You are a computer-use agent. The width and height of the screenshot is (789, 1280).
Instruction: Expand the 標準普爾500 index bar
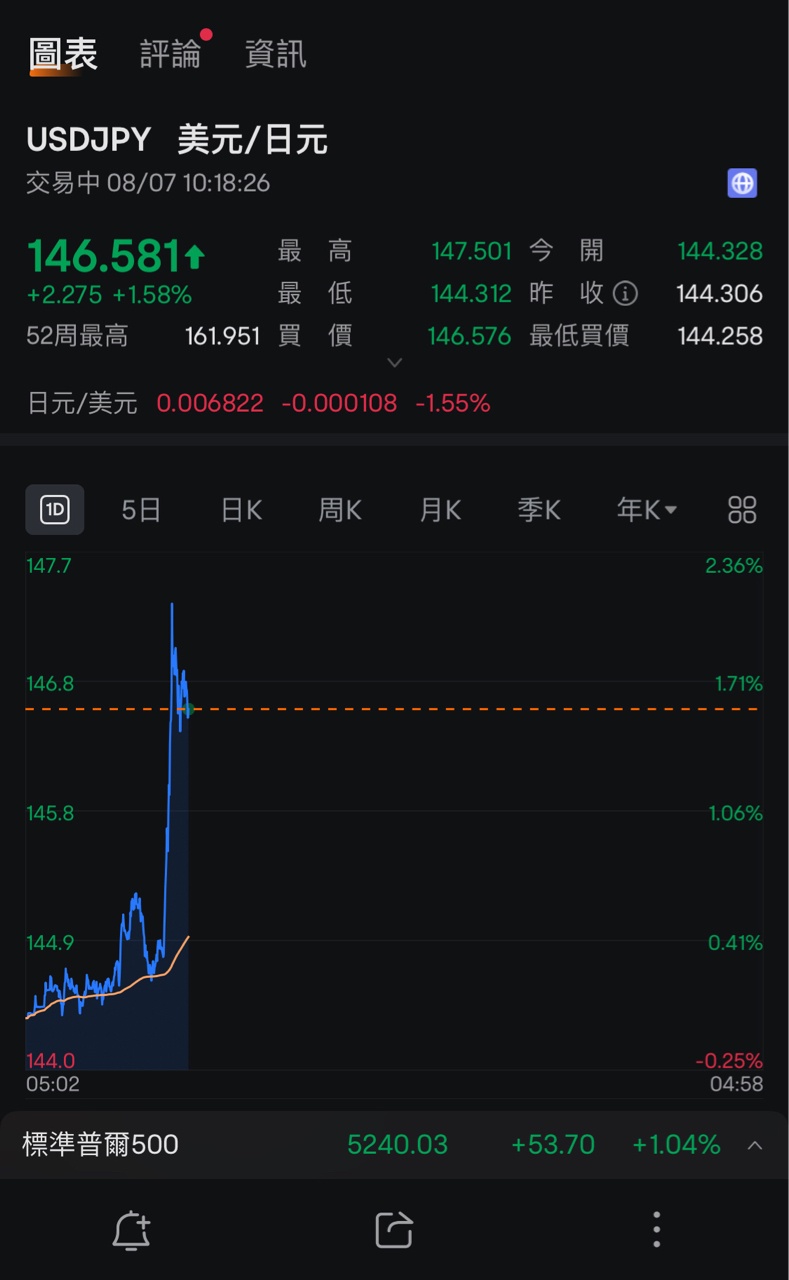[x=755, y=1145]
